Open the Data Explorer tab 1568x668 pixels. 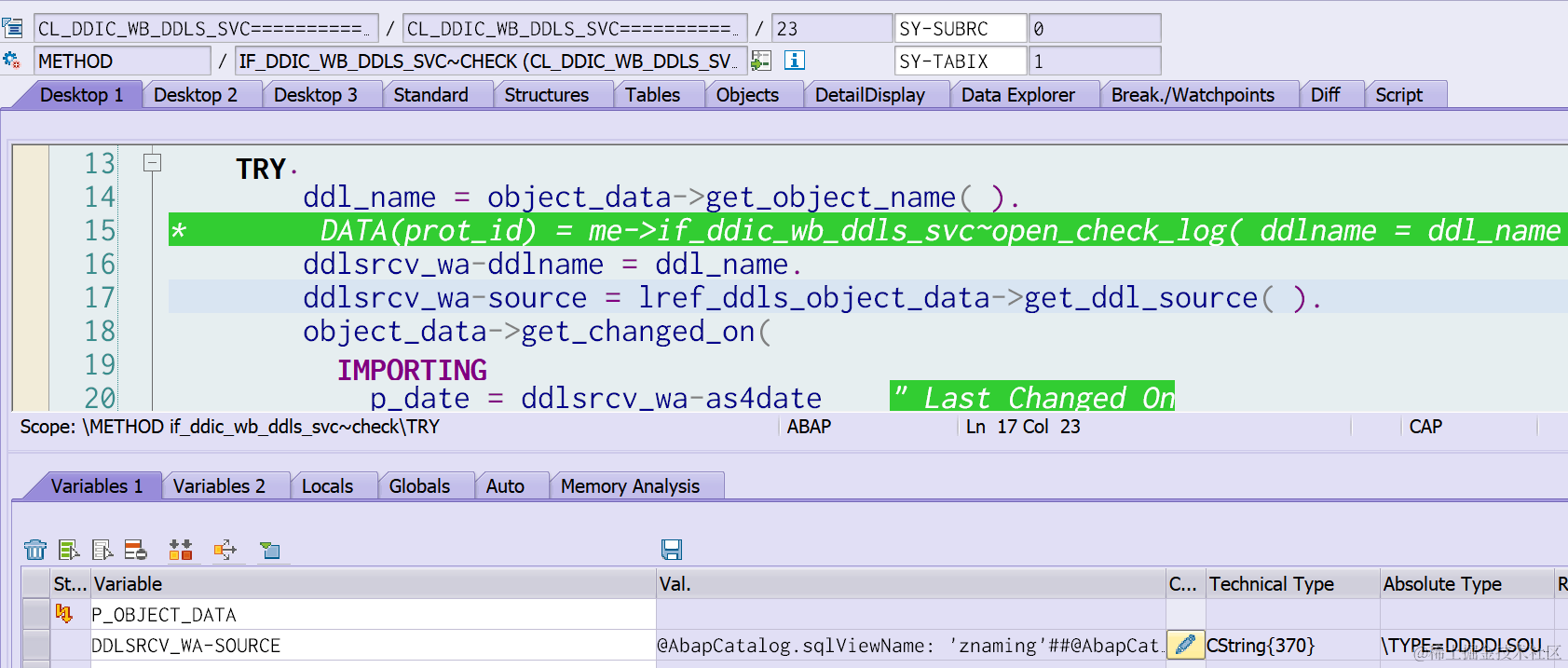tap(1018, 95)
